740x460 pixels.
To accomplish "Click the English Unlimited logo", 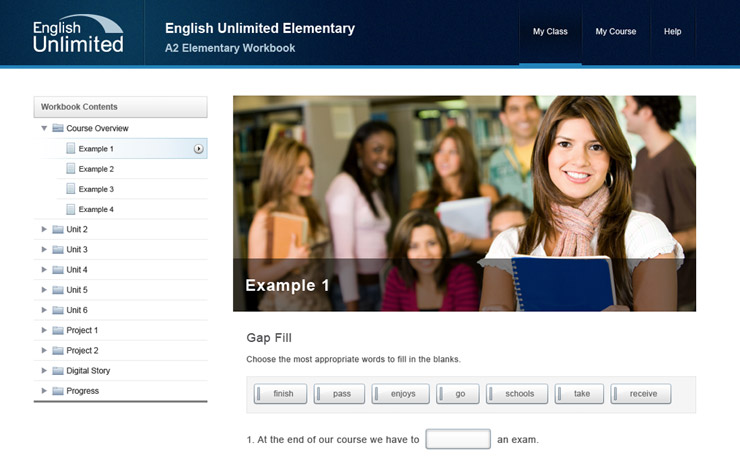I will tap(78, 33).
